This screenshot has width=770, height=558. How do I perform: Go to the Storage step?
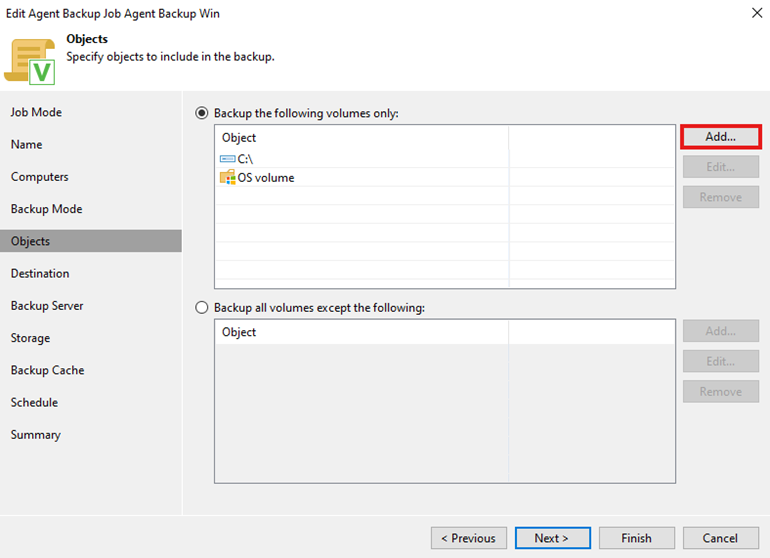tap(30, 338)
